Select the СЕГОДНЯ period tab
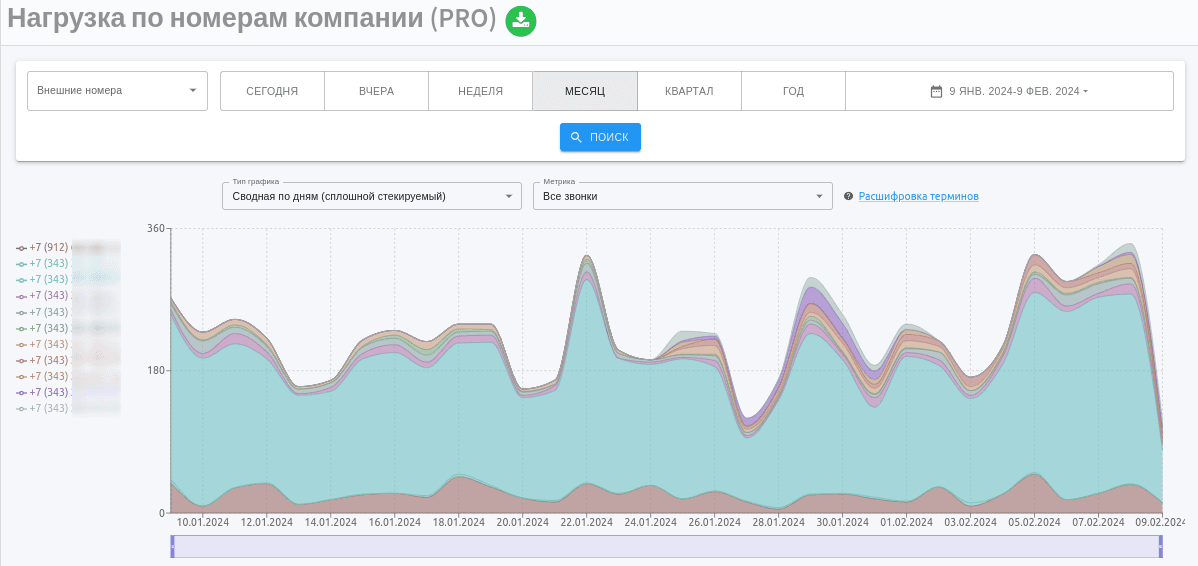1198x566 pixels. tap(272, 91)
